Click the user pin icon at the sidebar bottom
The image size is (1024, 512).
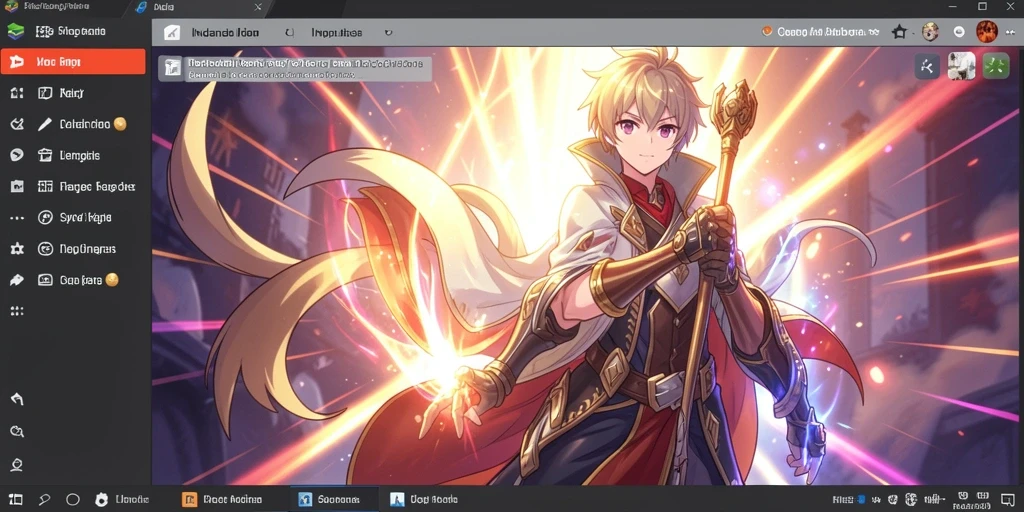(x=16, y=464)
